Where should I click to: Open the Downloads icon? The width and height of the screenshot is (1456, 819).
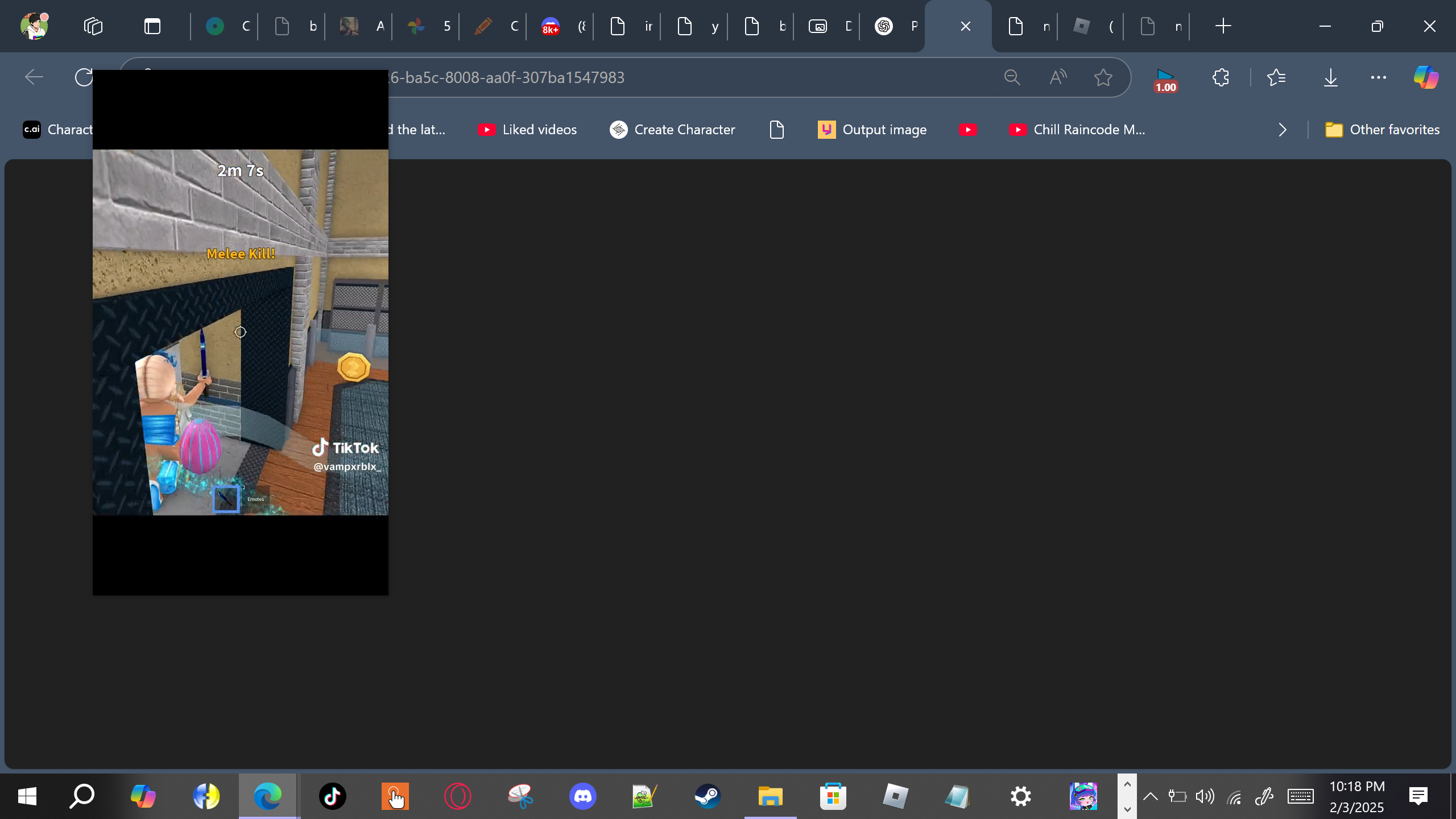tap(1331, 77)
